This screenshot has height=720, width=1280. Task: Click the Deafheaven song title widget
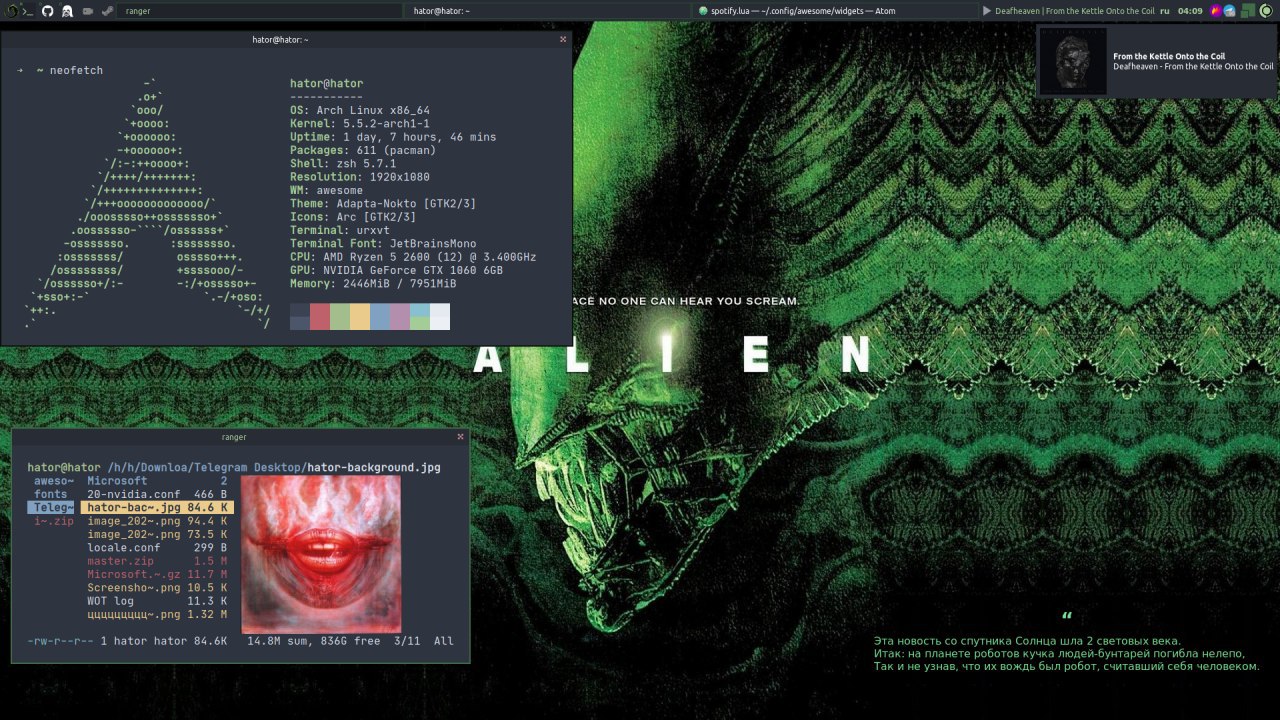pos(1075,11)
